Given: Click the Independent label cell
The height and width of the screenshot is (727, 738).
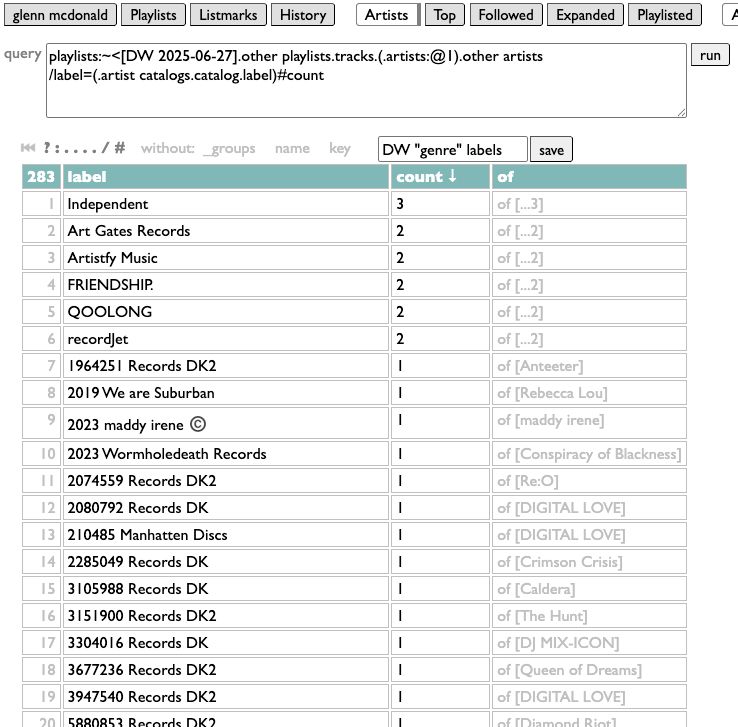Looking at the screenshot, I should (x=226, y=204).
